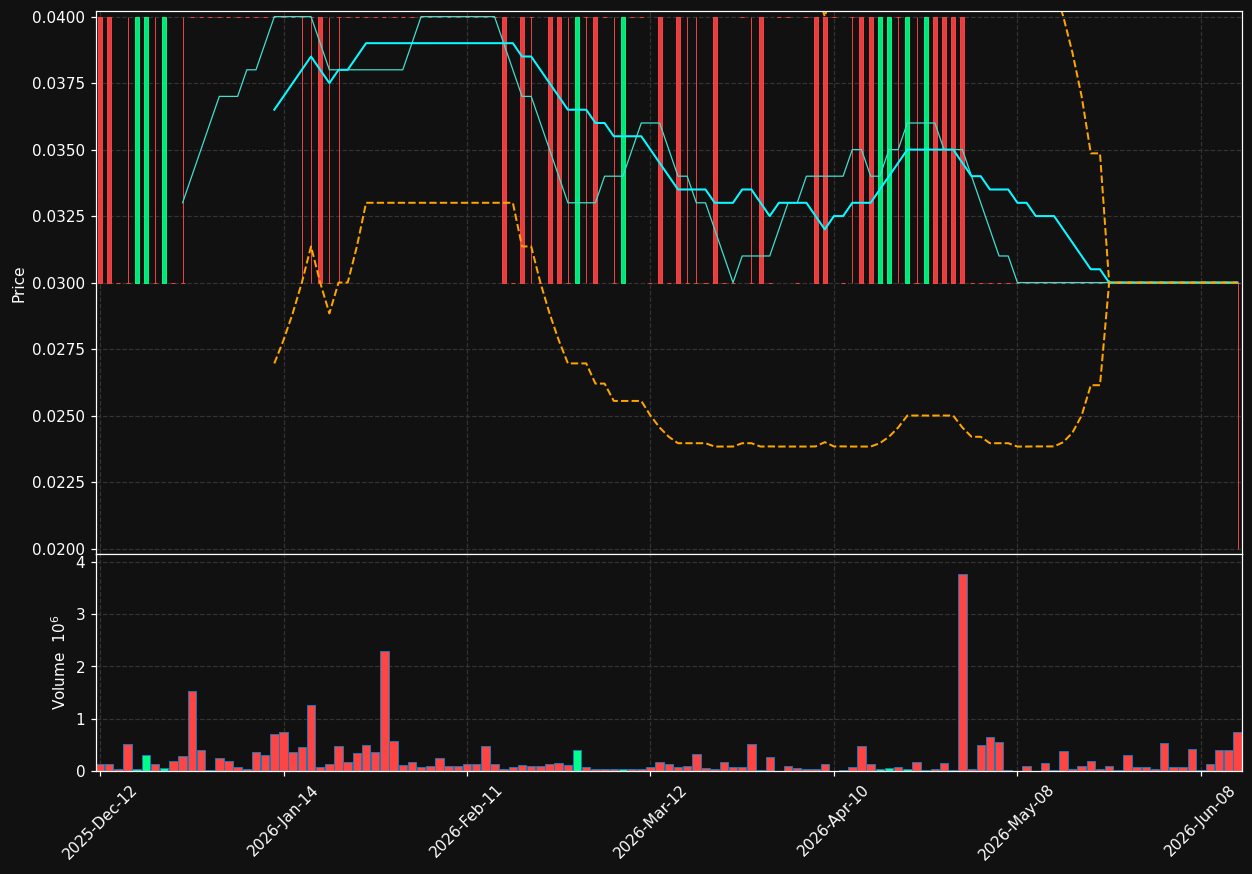The height and width of the screenshot is (874, 1252).
Task: Click the 2026-Jun-08 date label
Action: point(1200,822)
